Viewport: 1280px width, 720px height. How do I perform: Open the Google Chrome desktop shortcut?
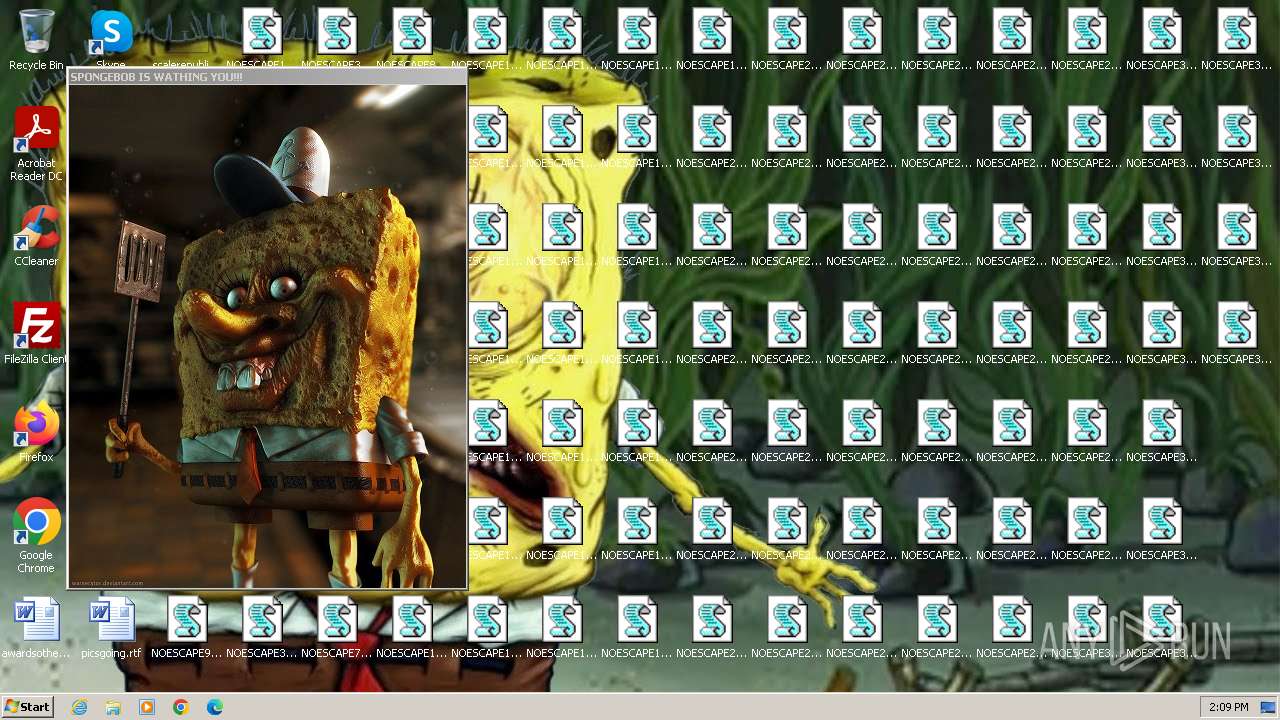point(36,536)
